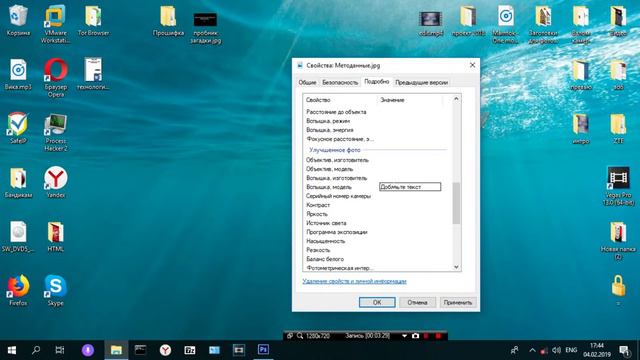Click the properties list scrollbar thumb
The image size is (640, 360).
coord(456,203)
